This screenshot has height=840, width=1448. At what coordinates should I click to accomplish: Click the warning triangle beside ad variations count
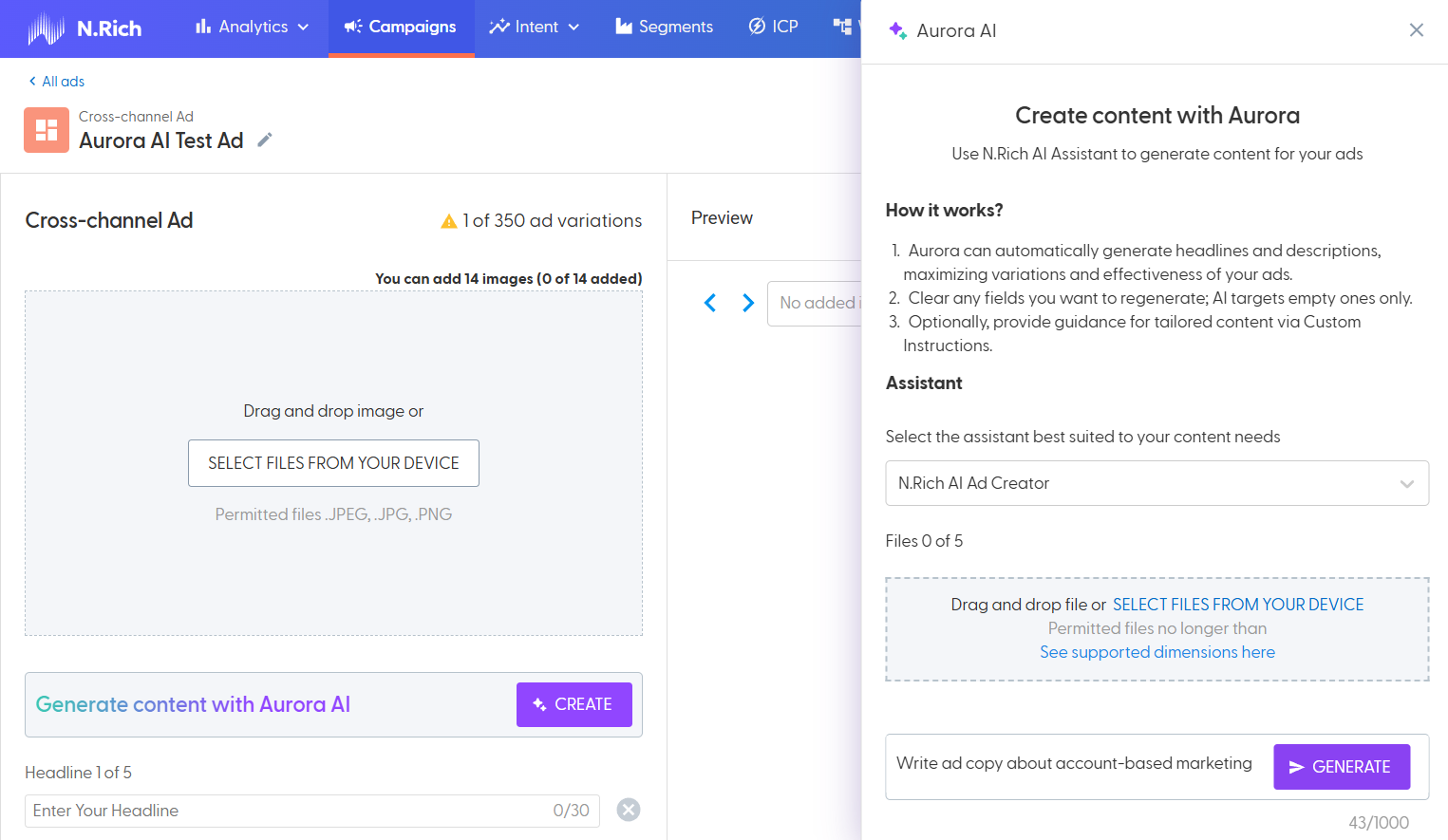[x=449, y=219]
